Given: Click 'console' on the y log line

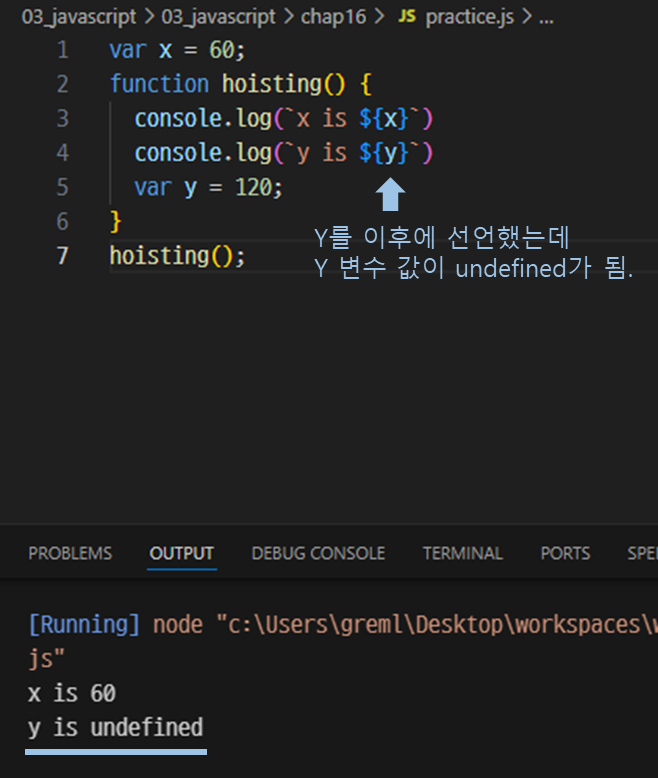Looking at the screenshot, I should [178, 153].
